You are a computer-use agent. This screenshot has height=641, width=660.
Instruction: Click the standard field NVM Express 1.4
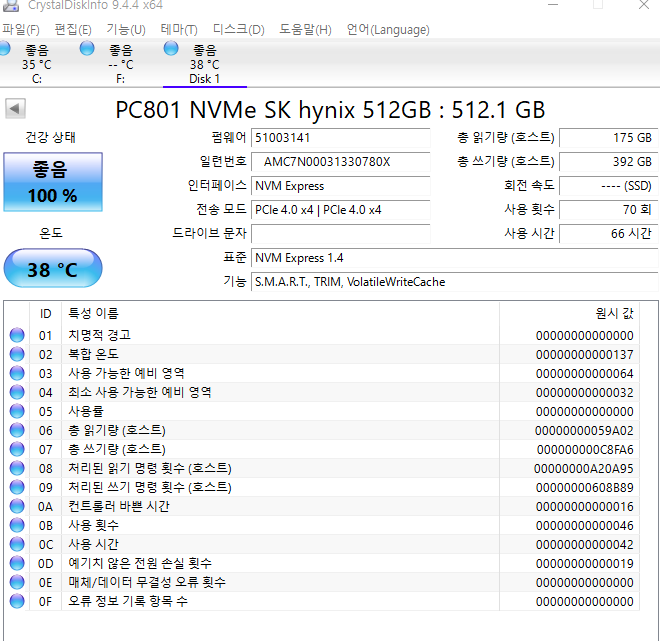tap(455, 258)
